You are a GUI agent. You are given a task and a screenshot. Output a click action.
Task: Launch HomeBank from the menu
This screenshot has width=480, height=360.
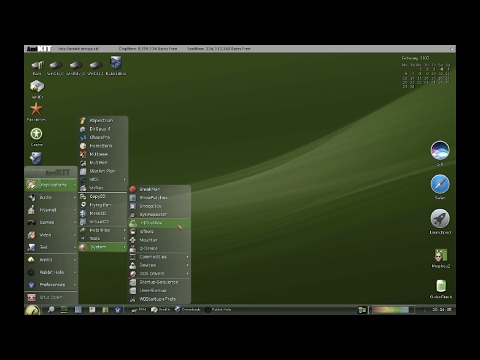tap(103, 146)
